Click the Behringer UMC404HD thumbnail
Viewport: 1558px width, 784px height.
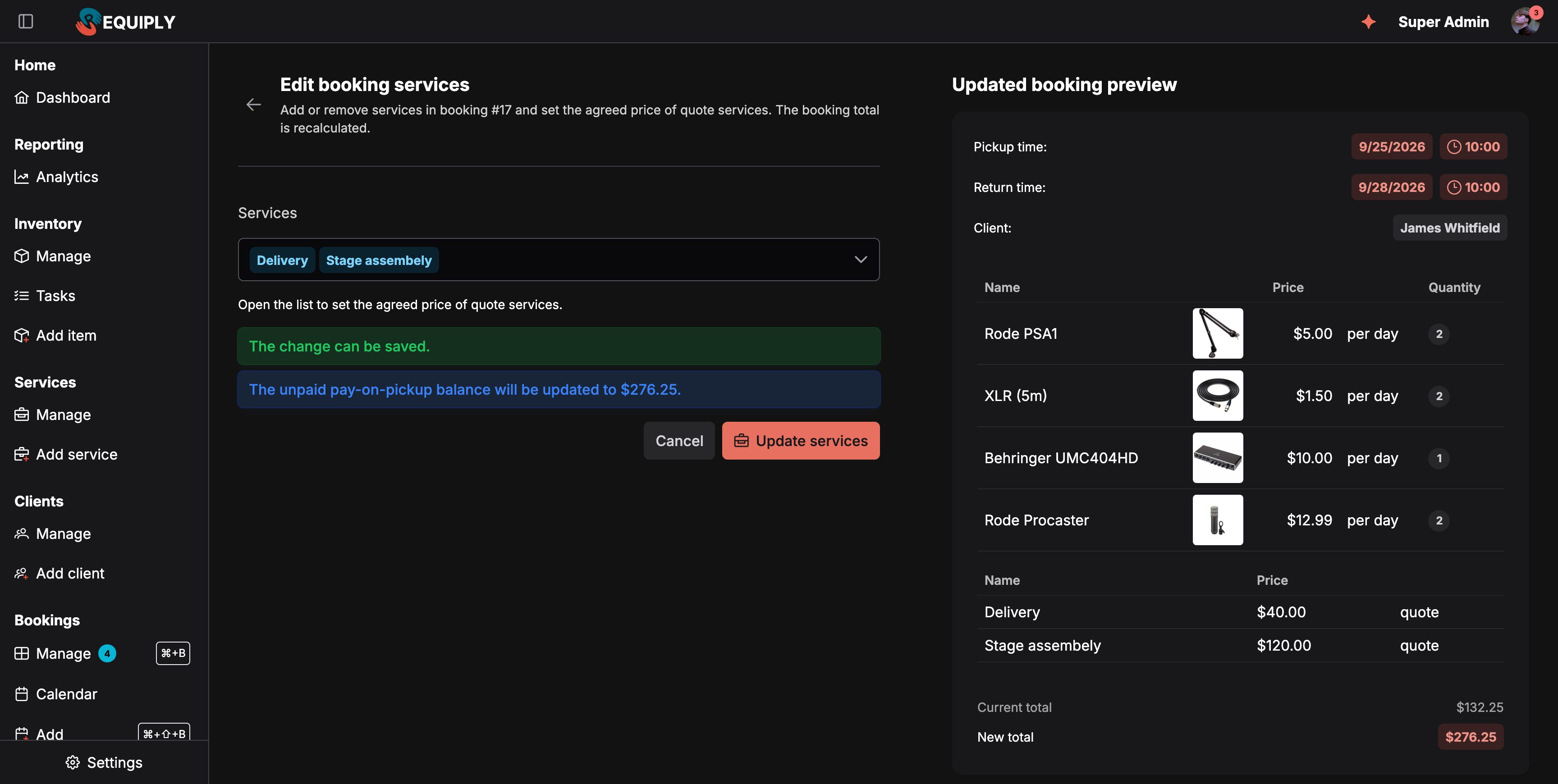click(x=1218, y=458)
